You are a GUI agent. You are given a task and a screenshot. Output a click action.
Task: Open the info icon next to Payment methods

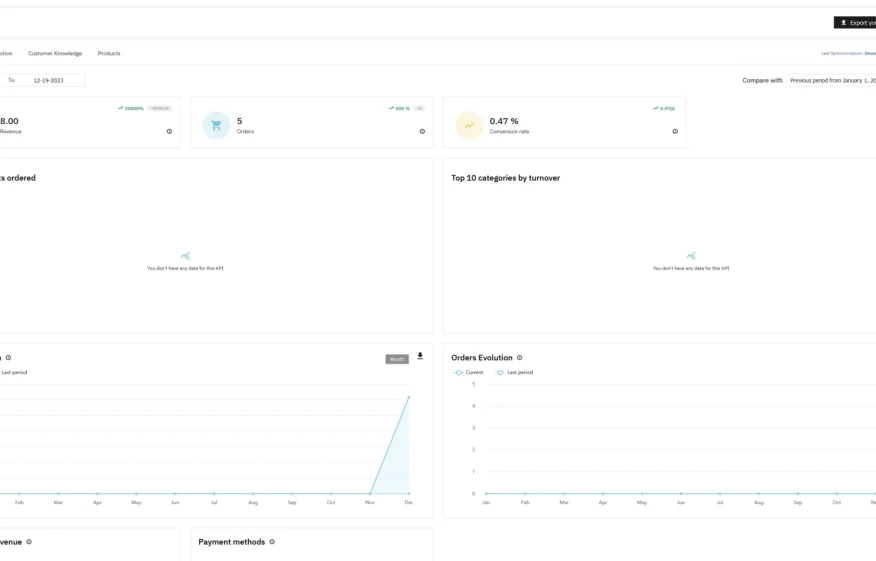(272, 542)
